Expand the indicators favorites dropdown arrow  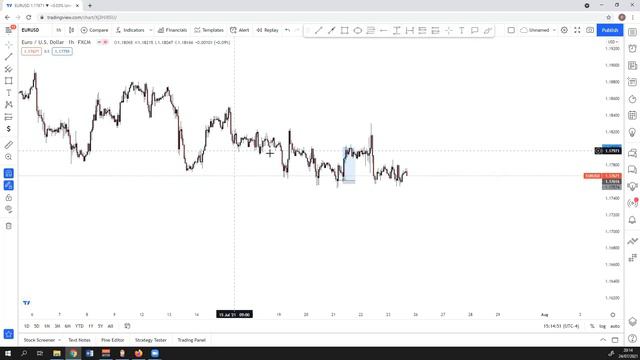click(x=151, y=30)
